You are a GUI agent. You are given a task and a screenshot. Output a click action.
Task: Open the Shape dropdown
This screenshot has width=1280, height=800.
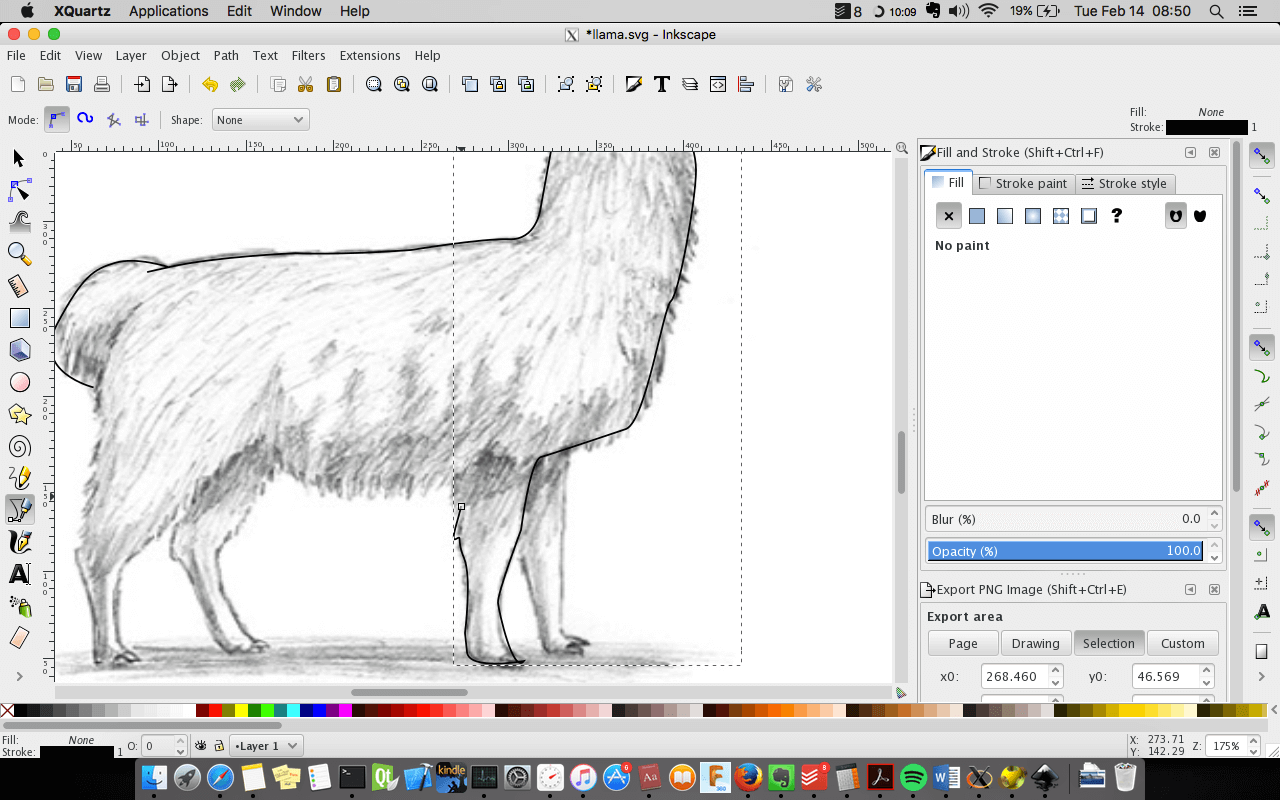260,120
